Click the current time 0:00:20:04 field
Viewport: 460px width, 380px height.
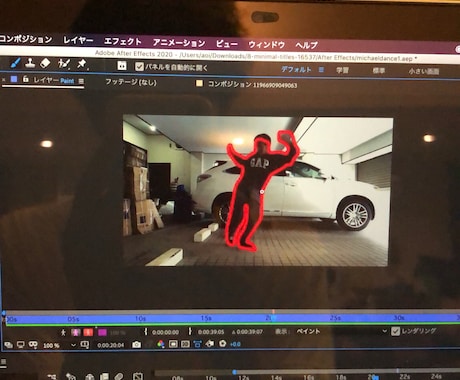(111, 345)
